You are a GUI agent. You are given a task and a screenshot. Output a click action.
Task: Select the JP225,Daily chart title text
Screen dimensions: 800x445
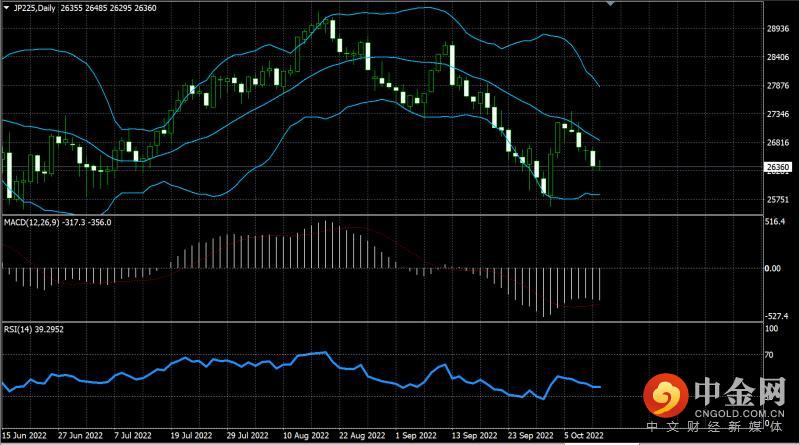35,8
